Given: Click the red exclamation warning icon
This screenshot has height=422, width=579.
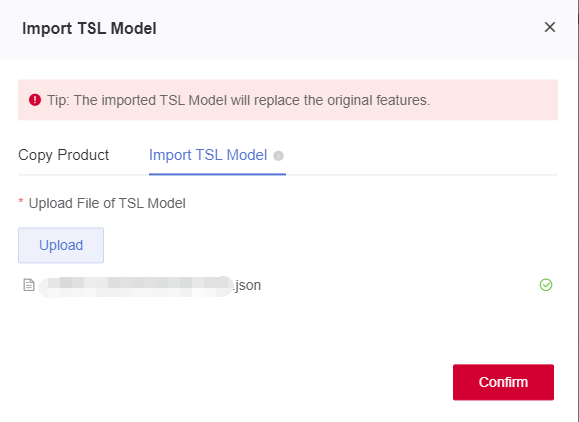Looking at the screenshot, I should pos(35,100).
